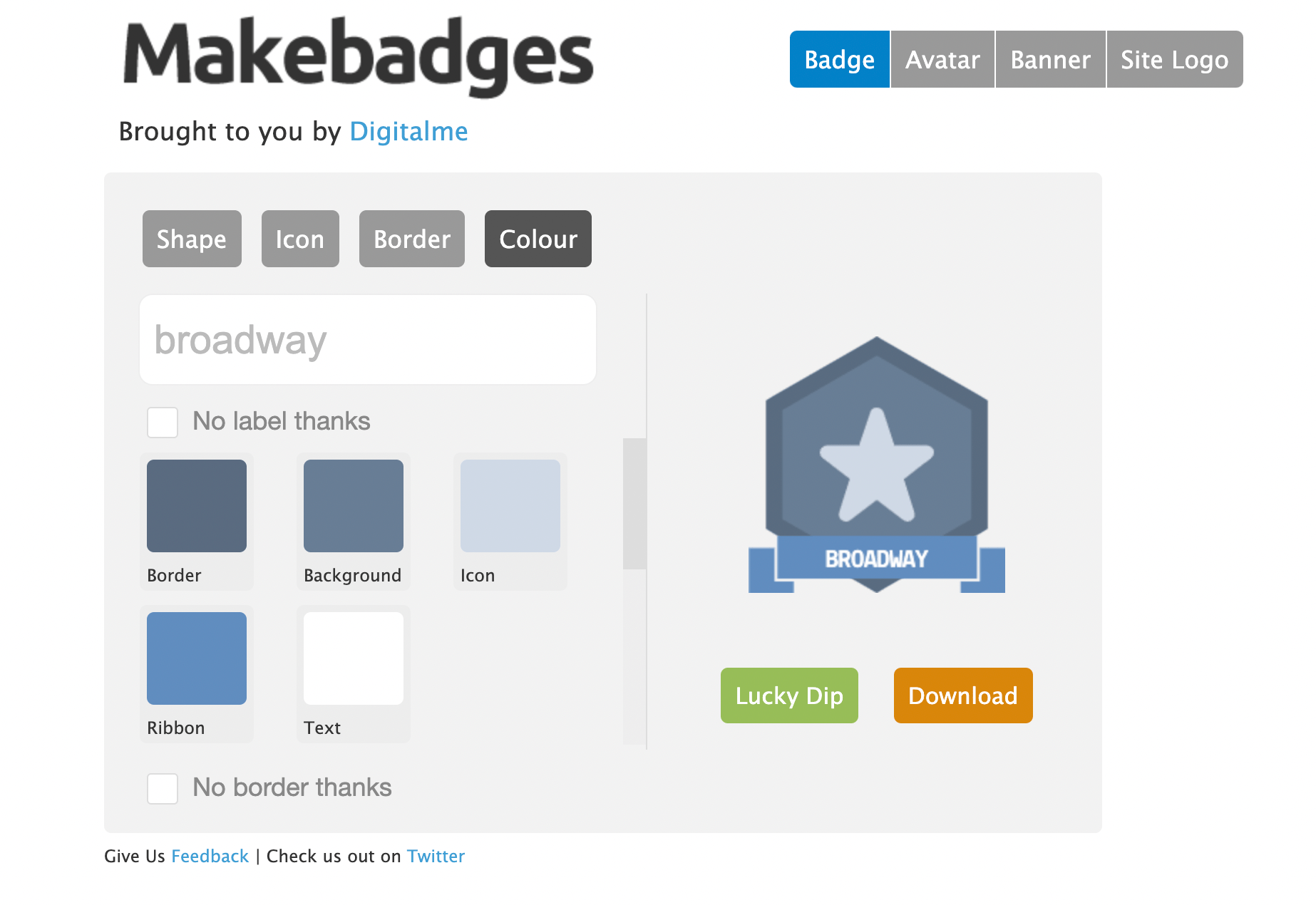Select the Icon colour swatch
Image resolution: width=1316 pixels, height=905 pixels.
510,506
